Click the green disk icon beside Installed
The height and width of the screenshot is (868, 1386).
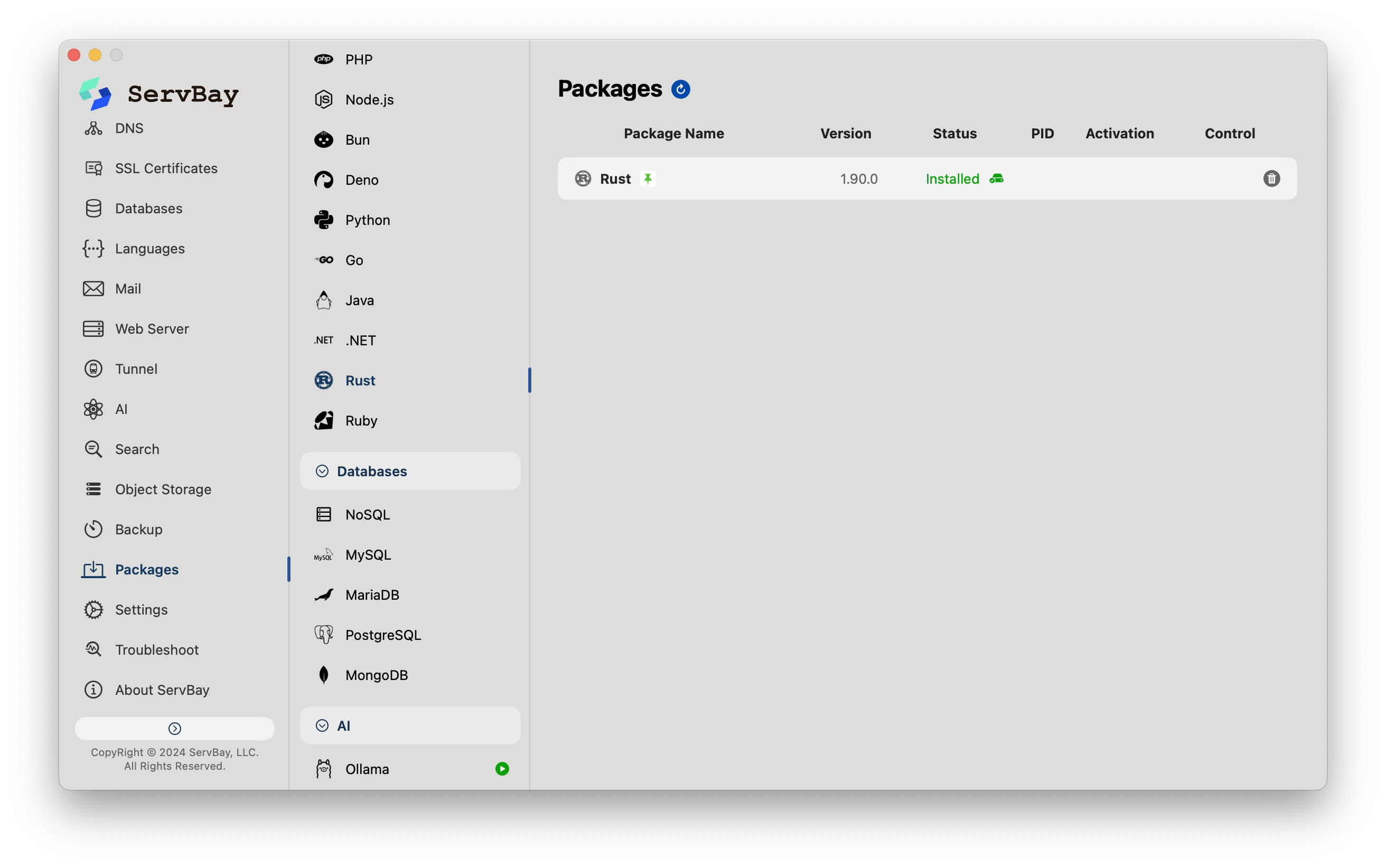pyautogui.click(x=996, y=178)
